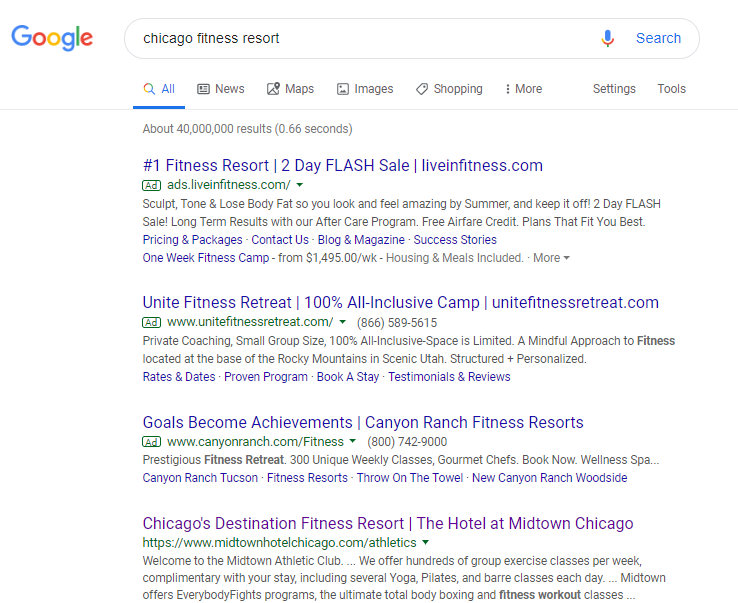
Task: Click the New Canyon Ranch Woodside sitelink
Action: coord(550,478)
